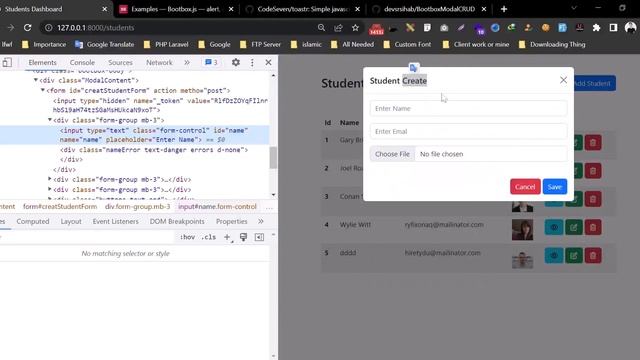Image resolution: width=640 pixels, height=360 pixels.
Task: Click the Elements panel vertical scrollbar
Action: click(x=273, y=158)
